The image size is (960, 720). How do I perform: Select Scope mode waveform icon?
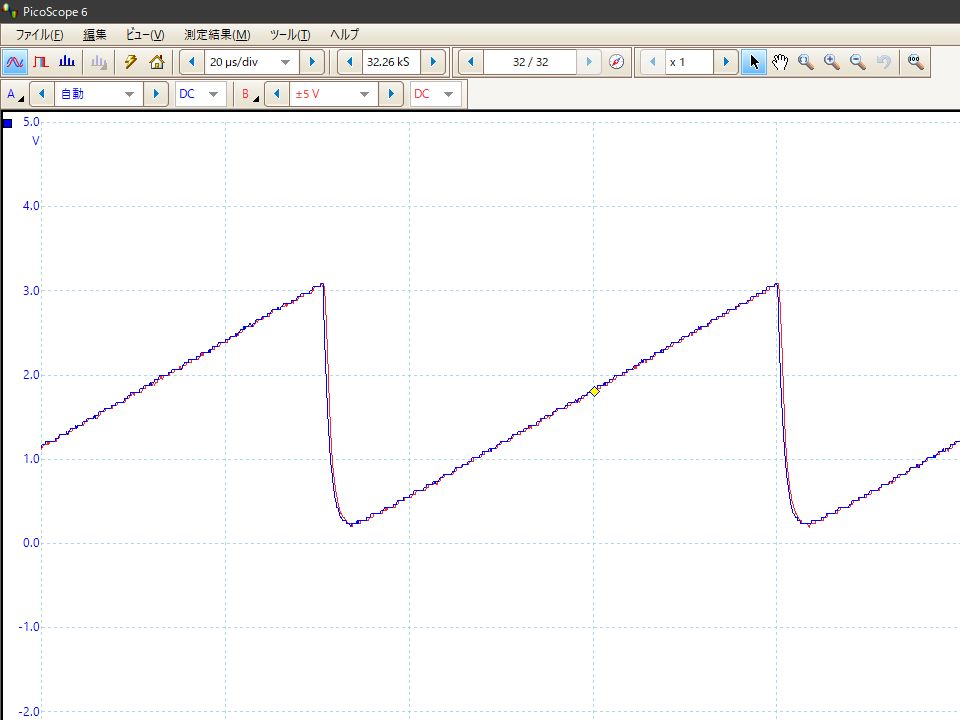point(15,62)
